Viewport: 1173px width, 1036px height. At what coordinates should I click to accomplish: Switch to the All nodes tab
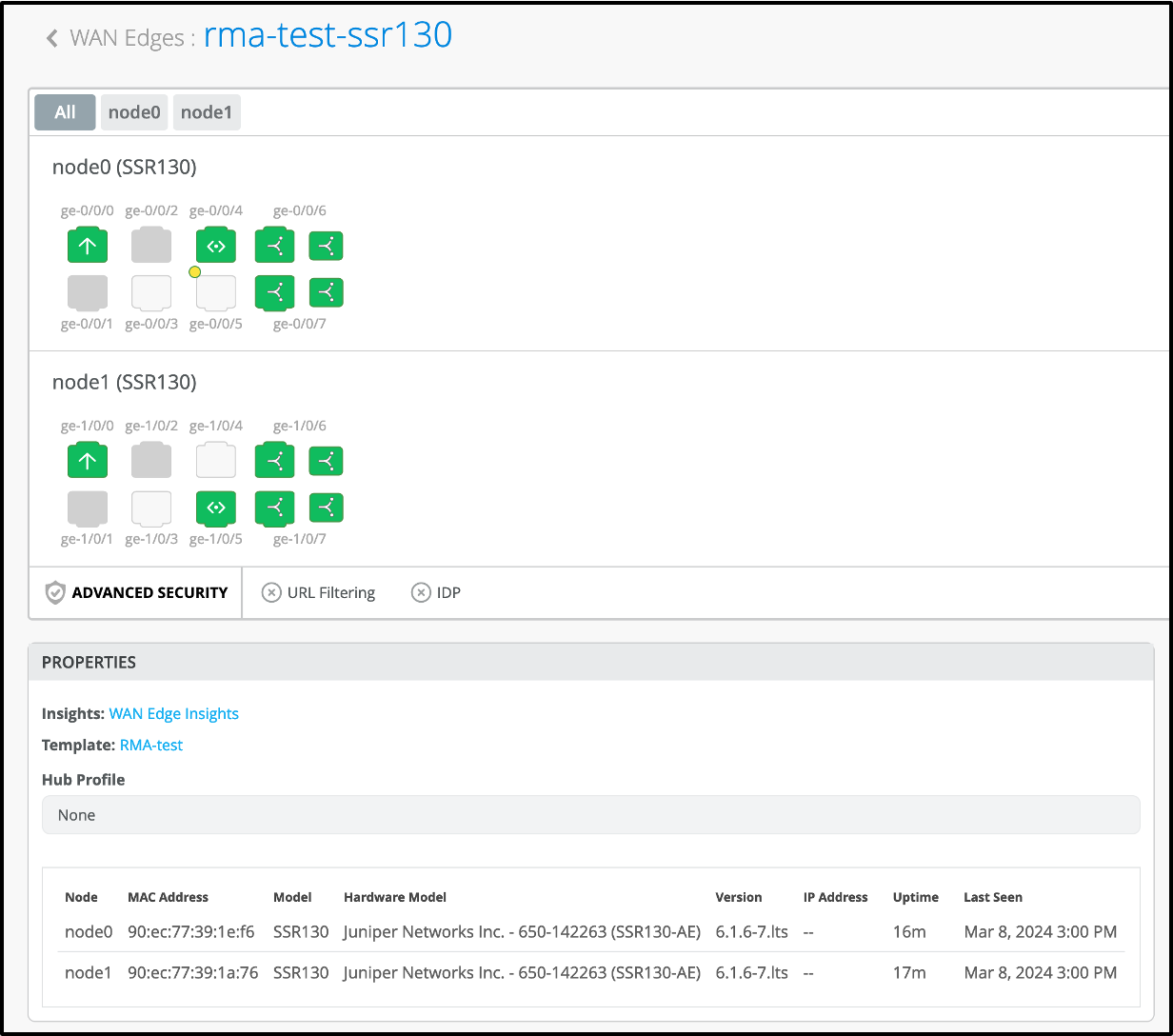(65, 112)
